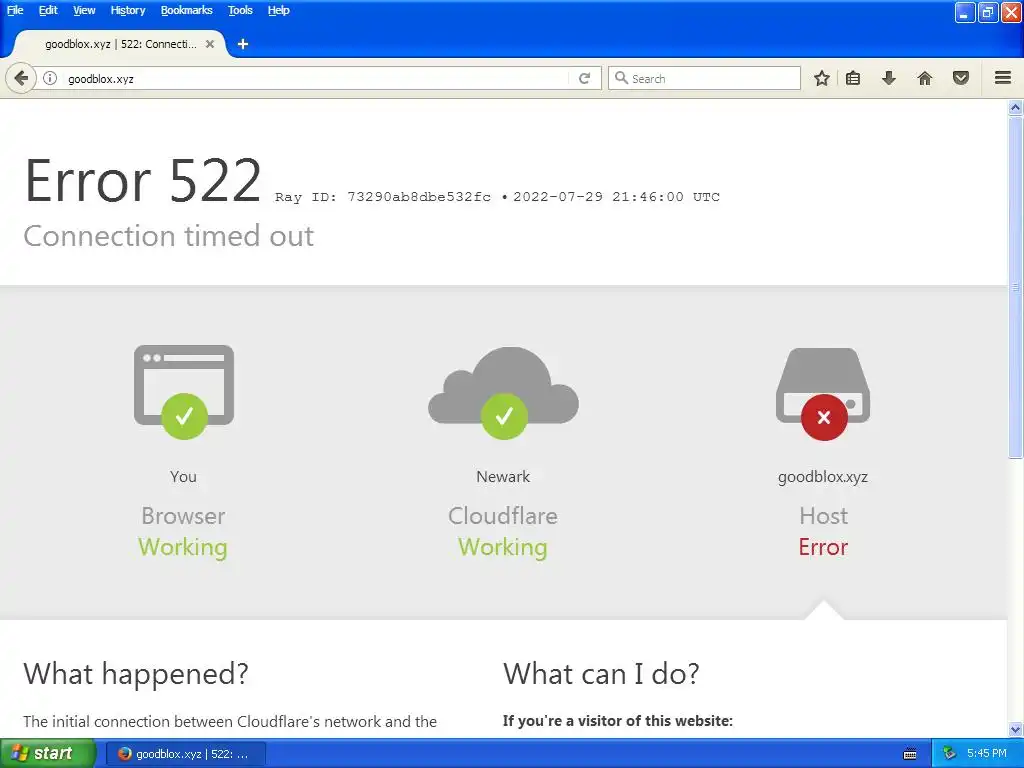Minimize the Firefox window
The image size is (1024, 768).
click(965, 12)
